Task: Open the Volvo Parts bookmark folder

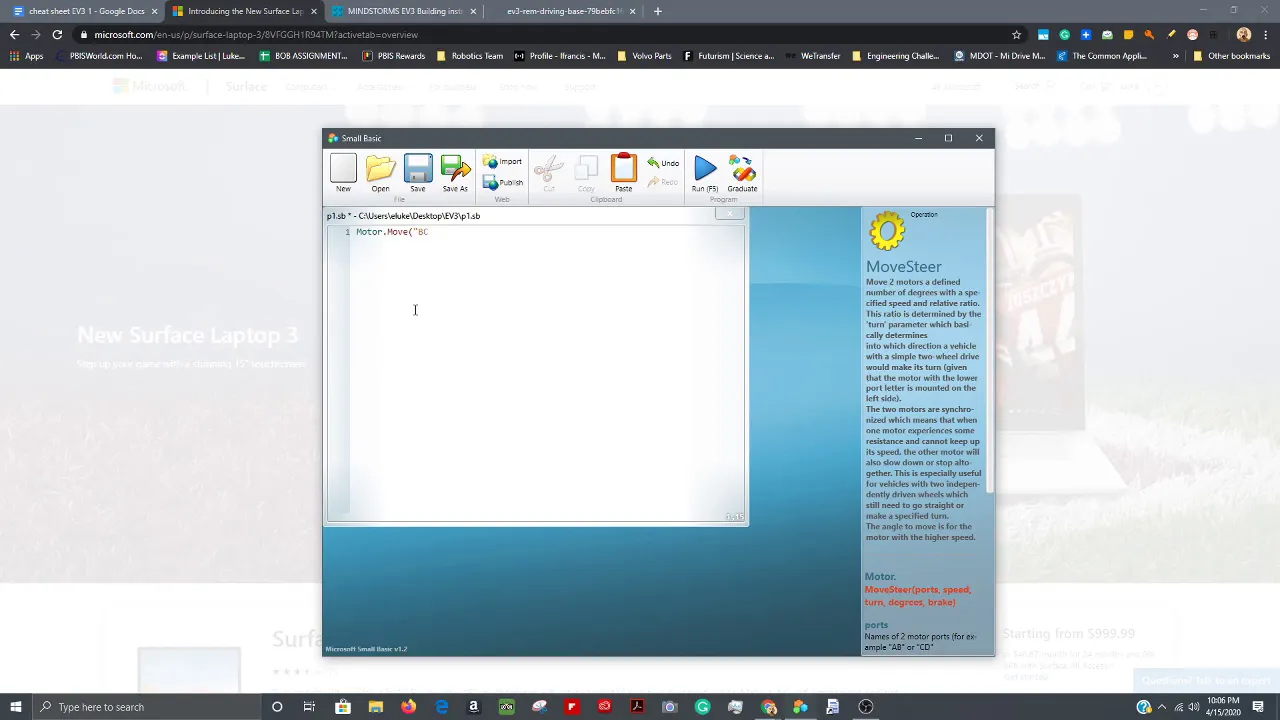Action: coord(645,56)
